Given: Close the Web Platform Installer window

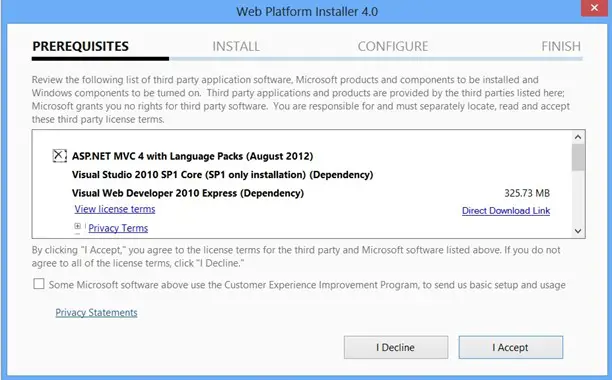Looking at the screenshot, I should [x=594, y=8].
